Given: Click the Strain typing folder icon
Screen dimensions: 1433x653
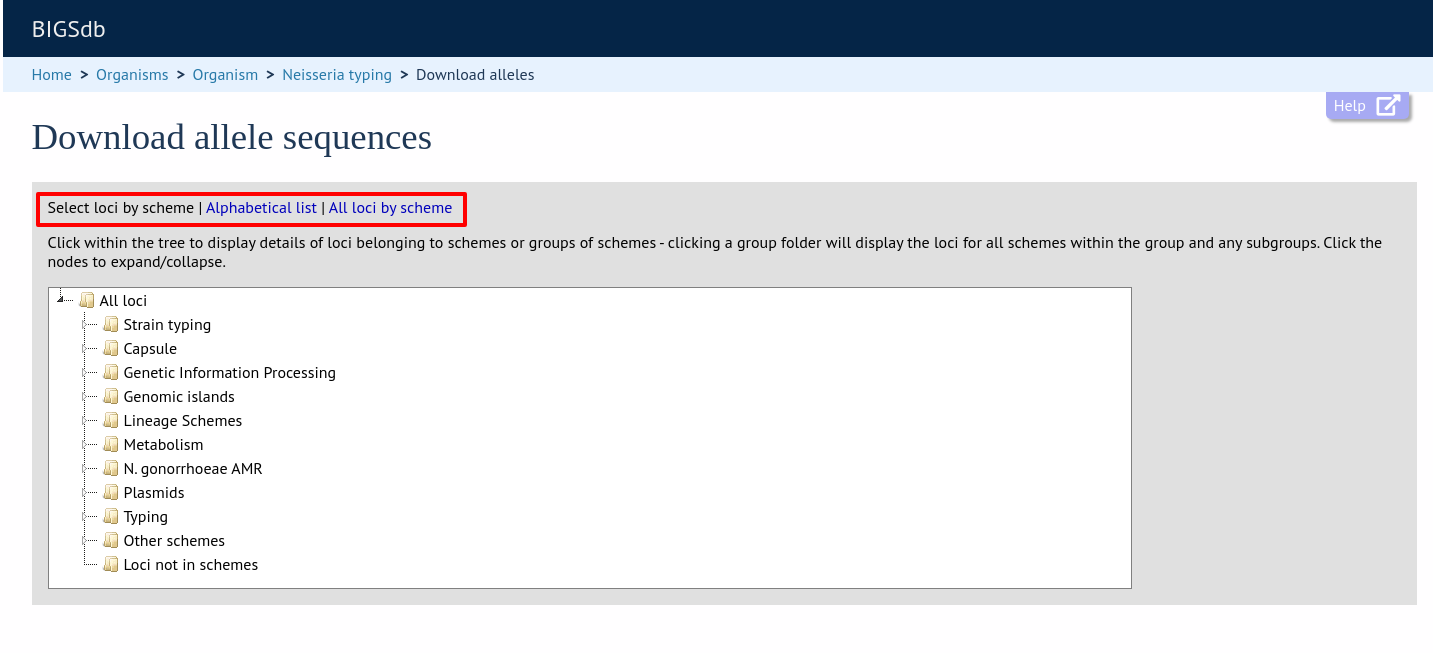Looking at the screenshot, I should coord(111,324).
